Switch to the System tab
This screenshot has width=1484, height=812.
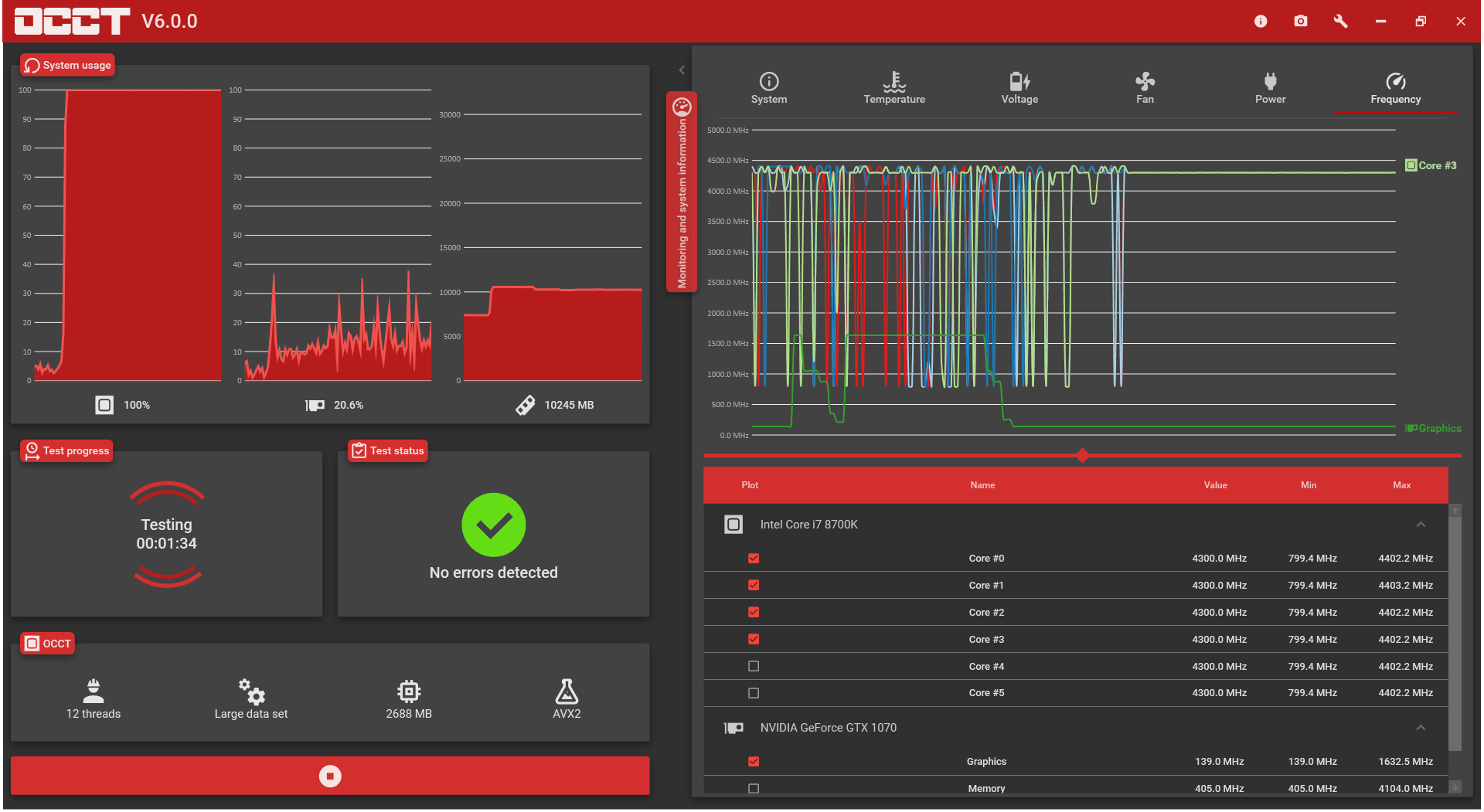[769, 88]
